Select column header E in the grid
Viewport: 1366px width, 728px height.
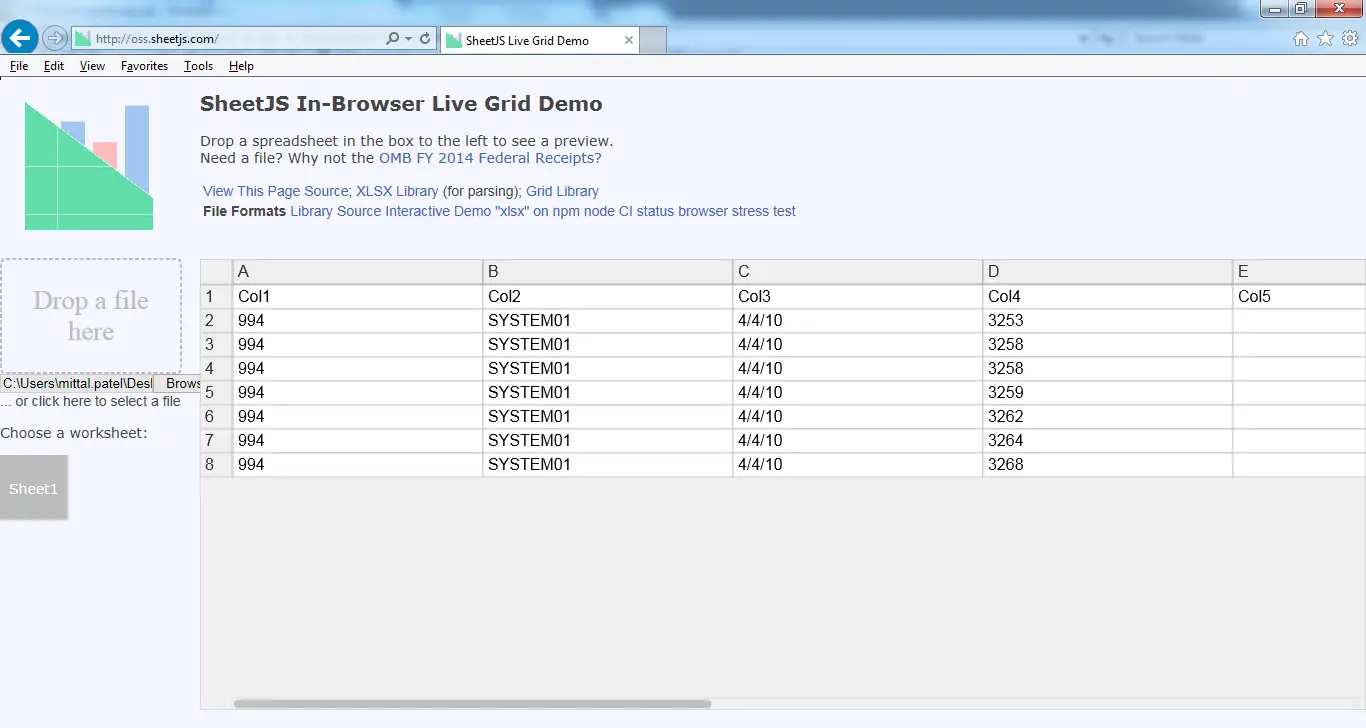1300,272
